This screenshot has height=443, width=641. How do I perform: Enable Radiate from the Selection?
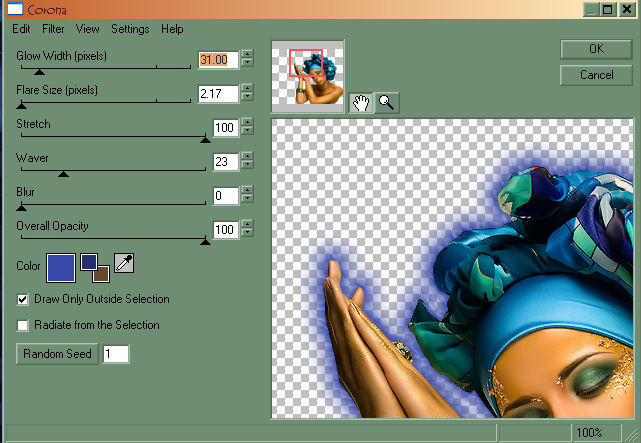pos(22,325)
